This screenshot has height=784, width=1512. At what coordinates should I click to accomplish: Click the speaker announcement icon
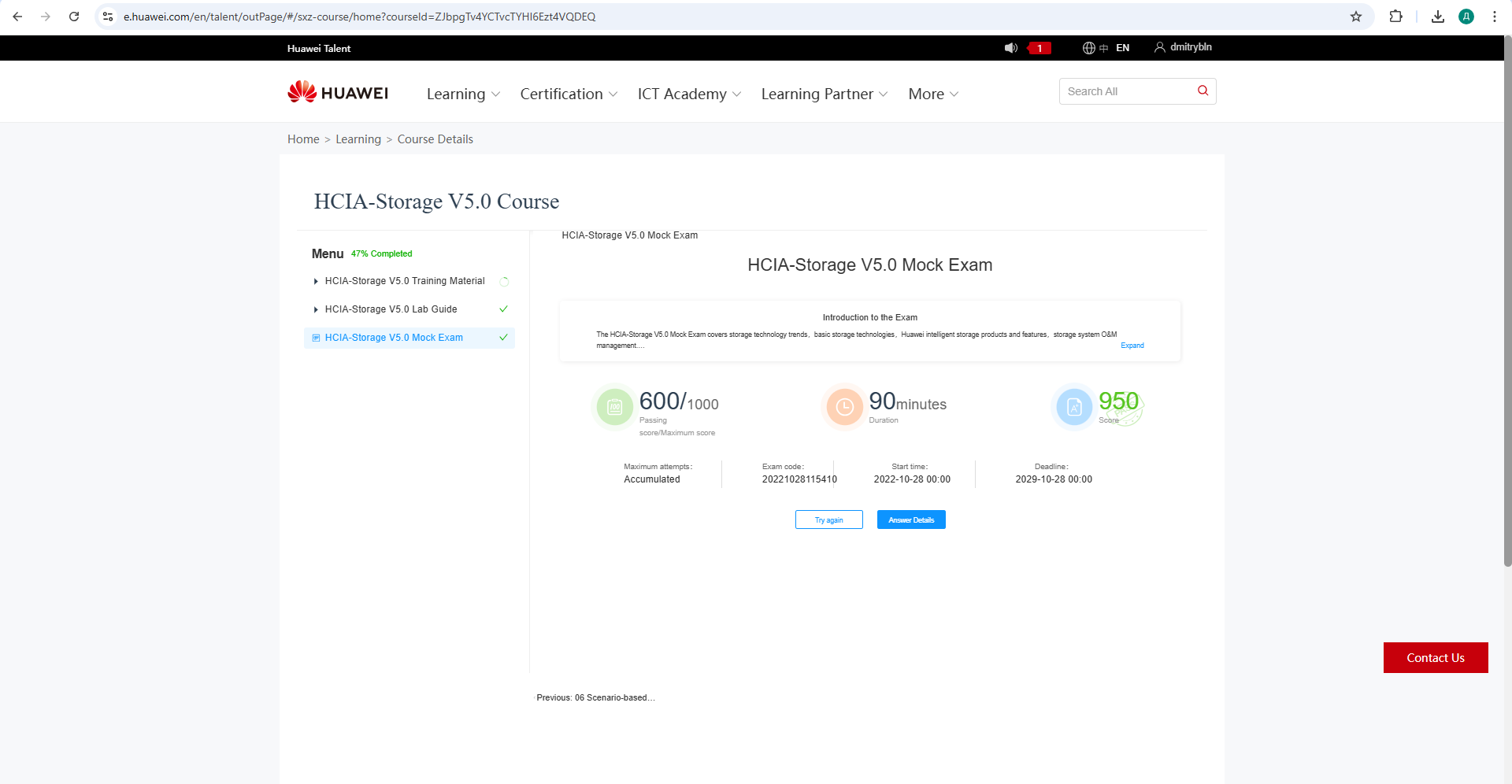(1010, 48)
